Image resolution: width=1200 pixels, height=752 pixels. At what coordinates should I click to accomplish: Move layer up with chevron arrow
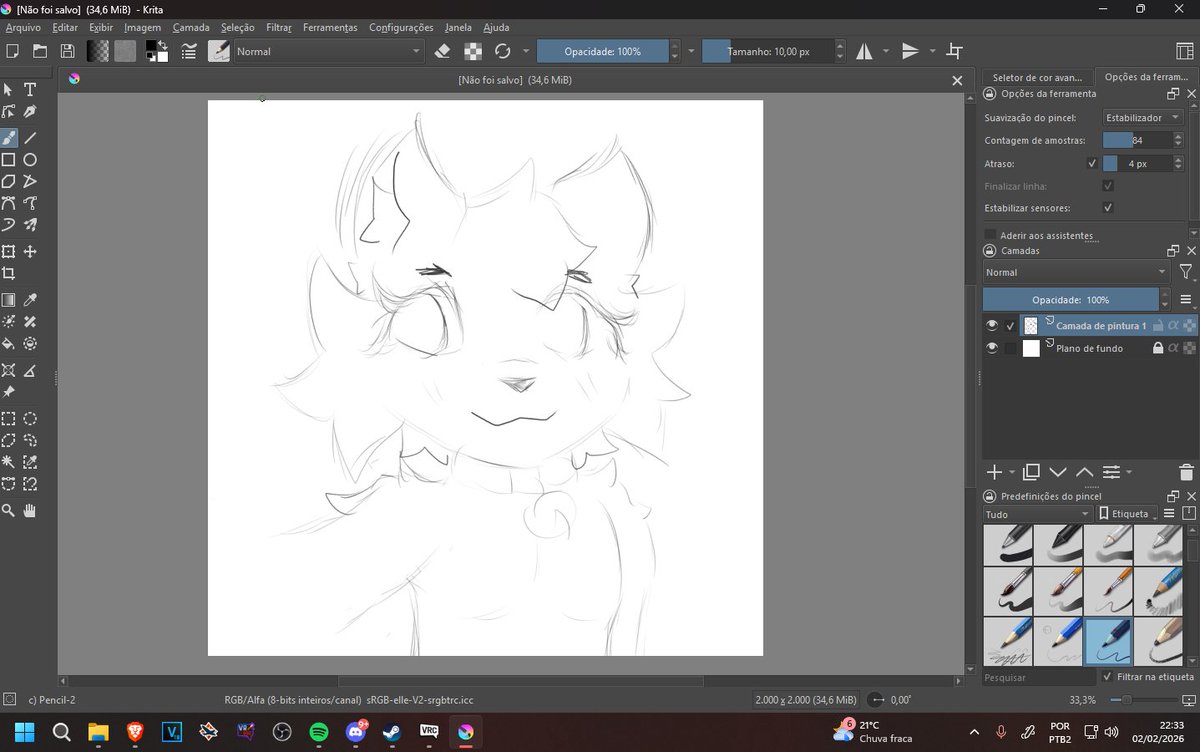point(1084,472)
